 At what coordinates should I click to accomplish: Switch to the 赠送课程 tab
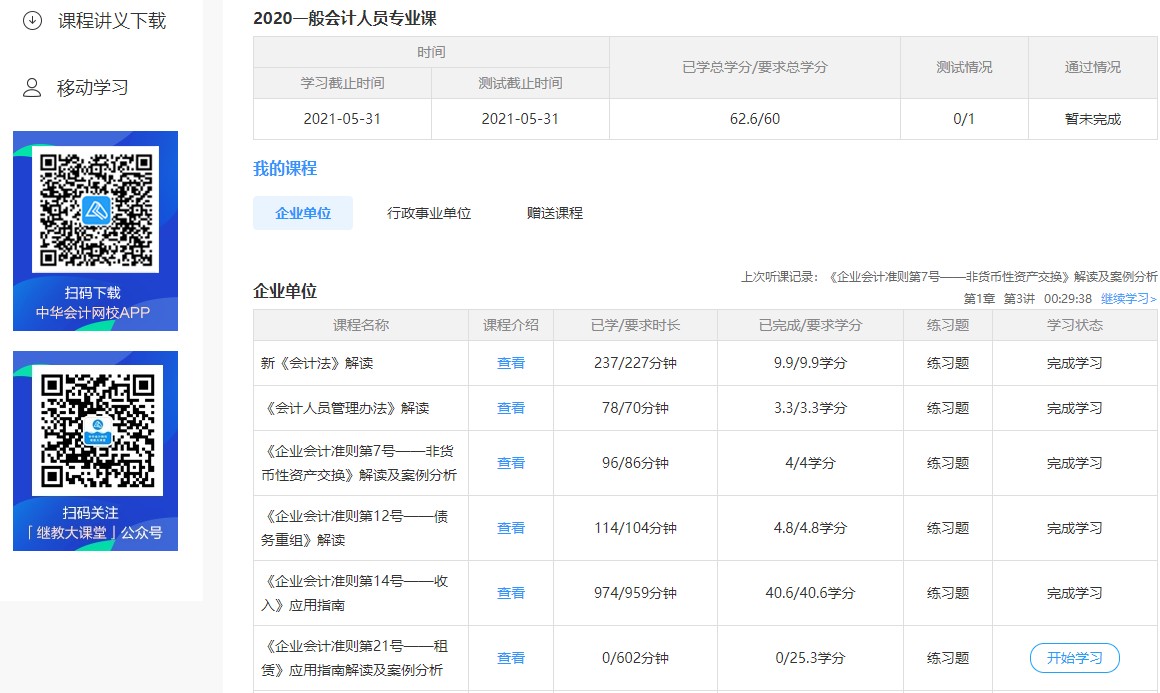[555, 213]
